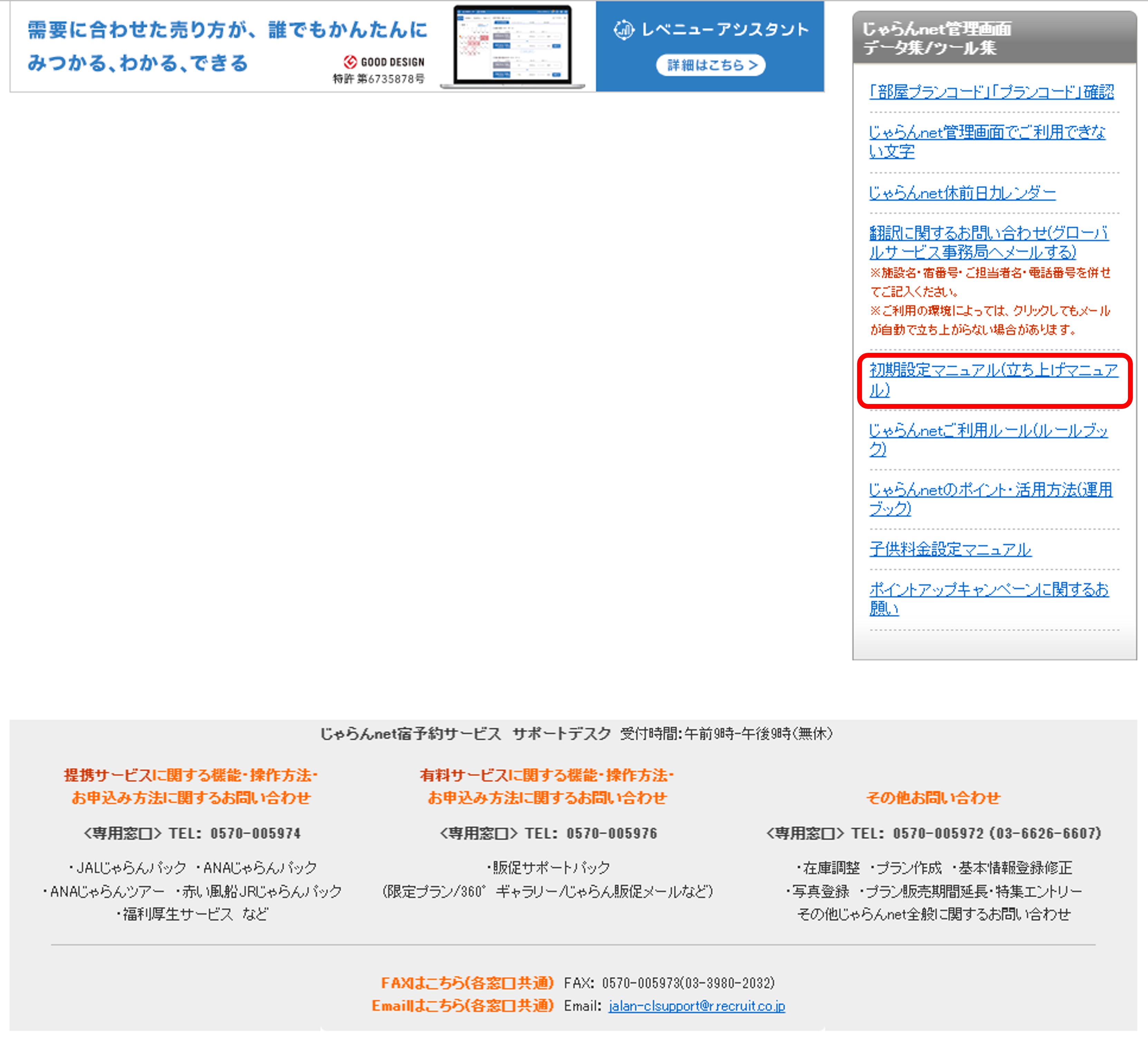Open じゃらんnetご利用ルール(ルールブック) link
This screenshot has width=1148, height=1044.
point(988,431)
